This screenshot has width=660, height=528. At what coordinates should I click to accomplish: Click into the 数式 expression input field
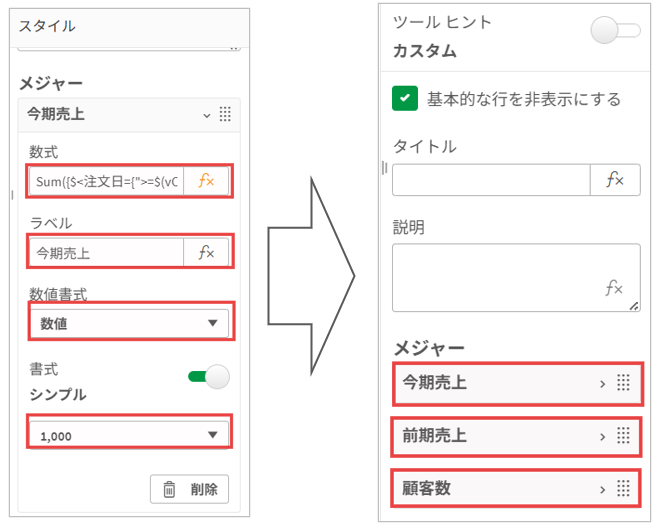coord(106,181)
